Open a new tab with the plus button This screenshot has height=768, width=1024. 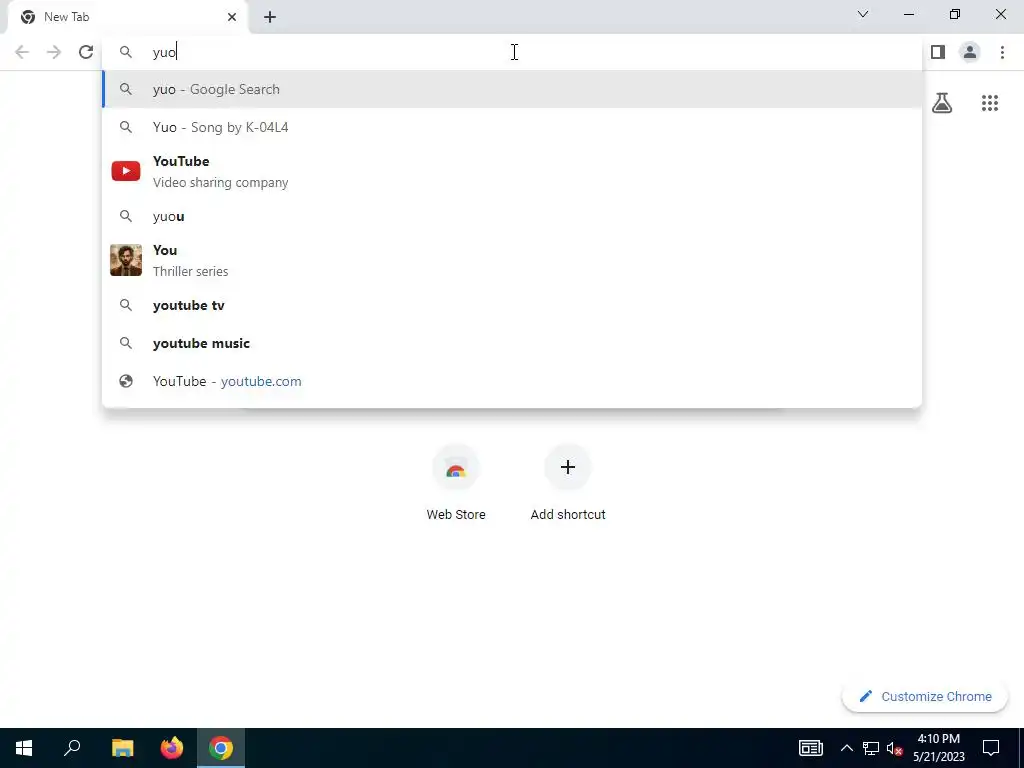270,17
